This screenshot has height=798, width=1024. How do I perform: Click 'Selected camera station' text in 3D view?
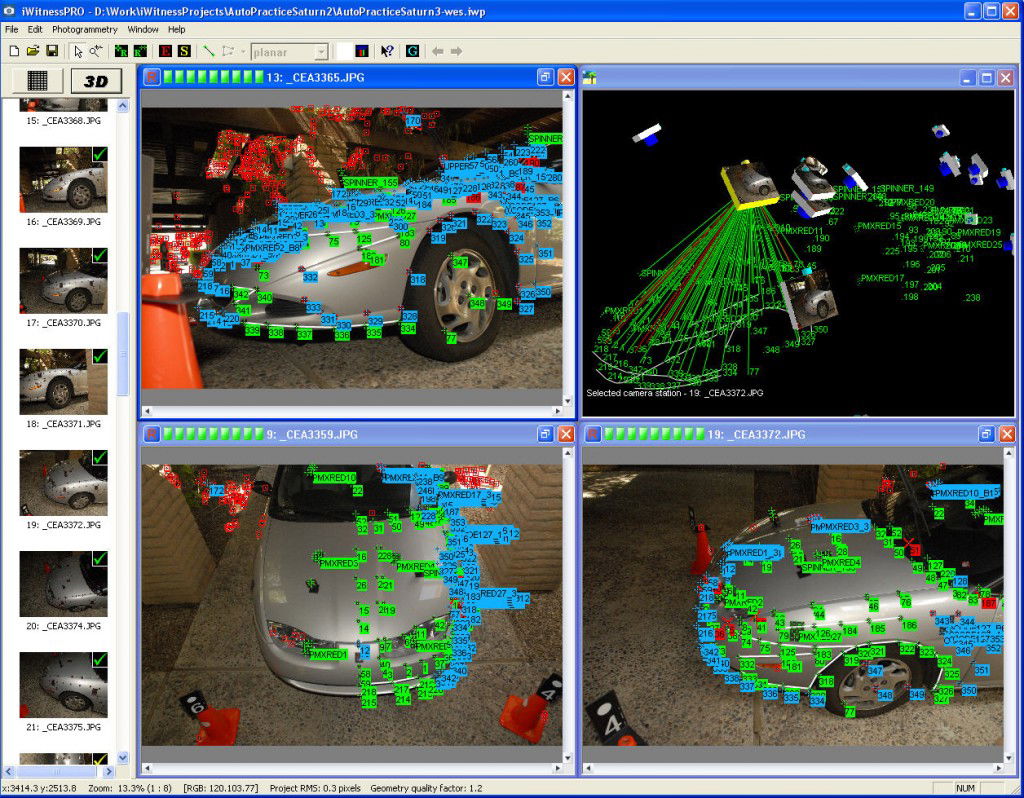(x=675, y=393)
